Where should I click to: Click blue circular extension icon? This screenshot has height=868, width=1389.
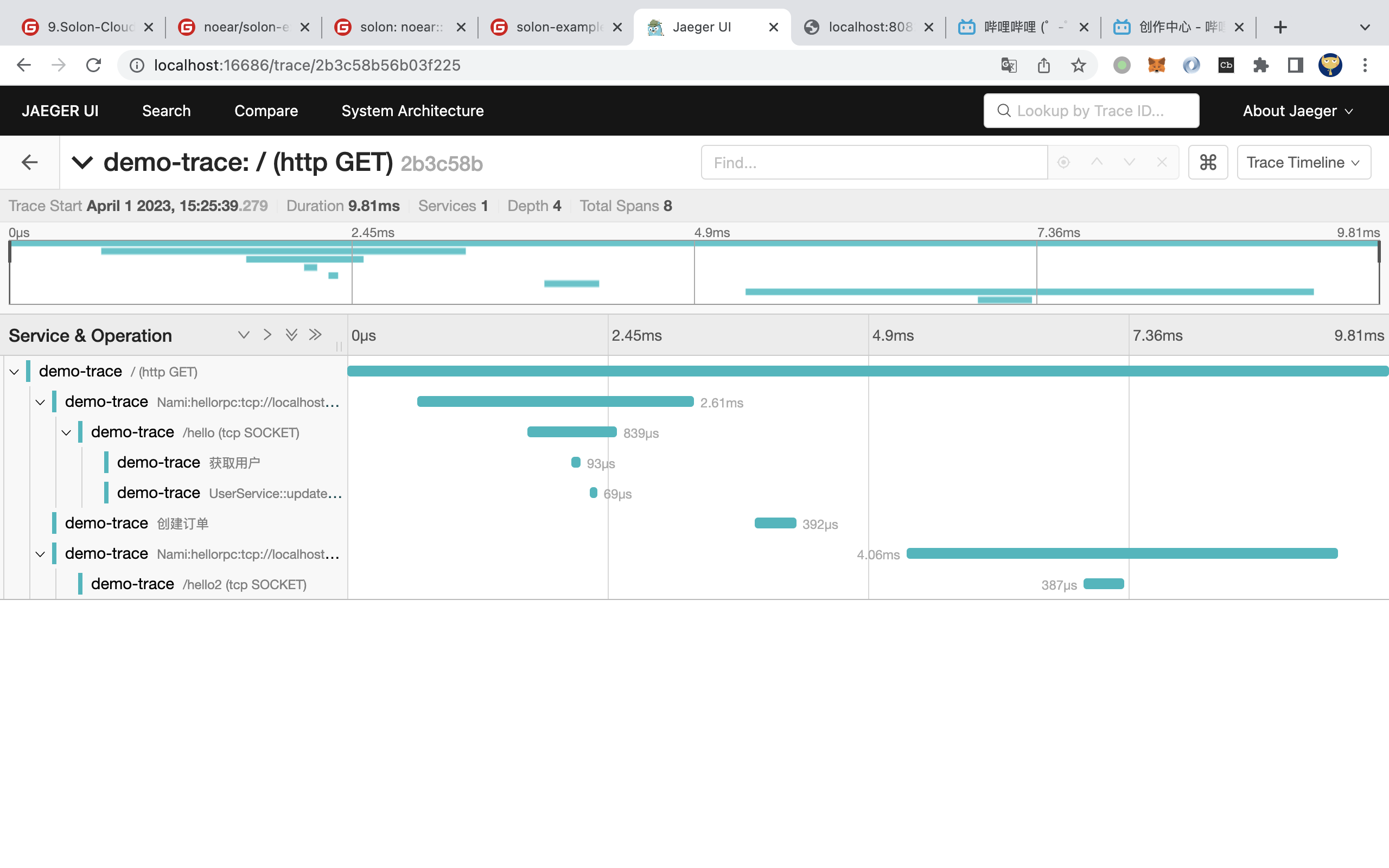(1191, 65)
